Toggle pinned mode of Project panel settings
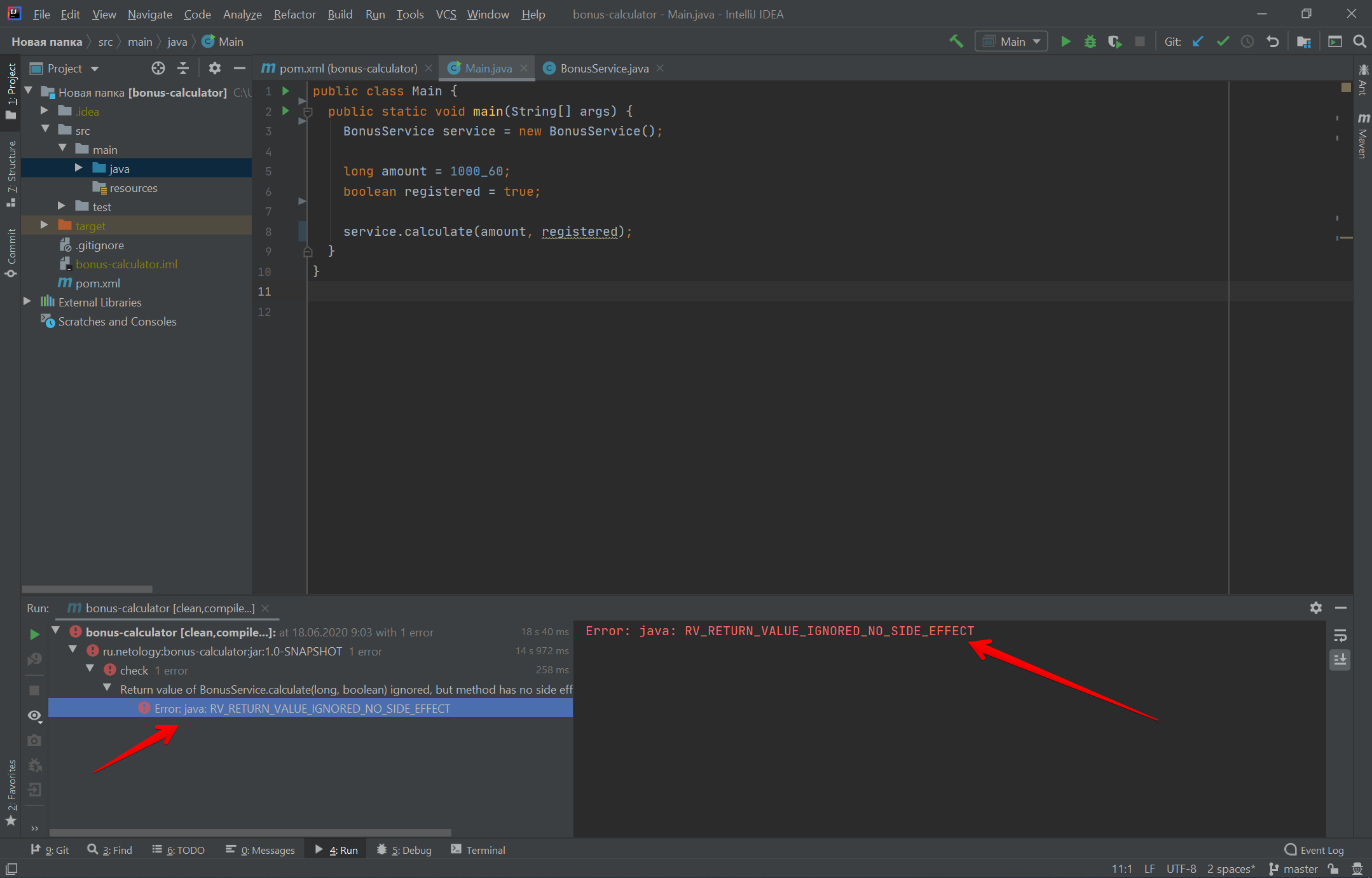The height and width of the screenshot is (878, 1372). [x=216, y=68]
